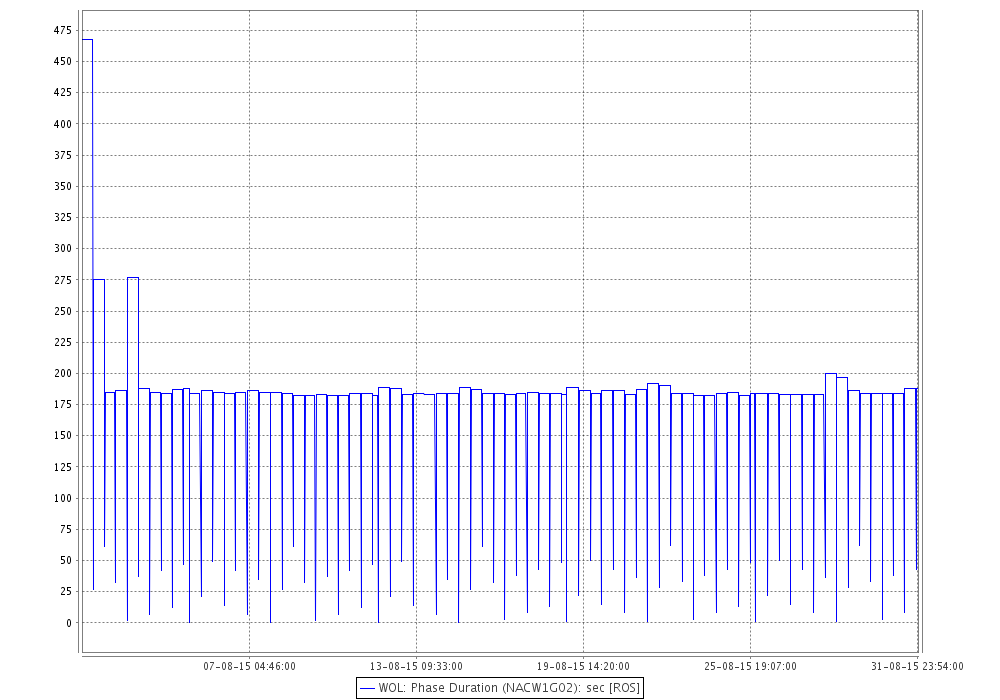Click y-axis value 300

click(62, 249)
